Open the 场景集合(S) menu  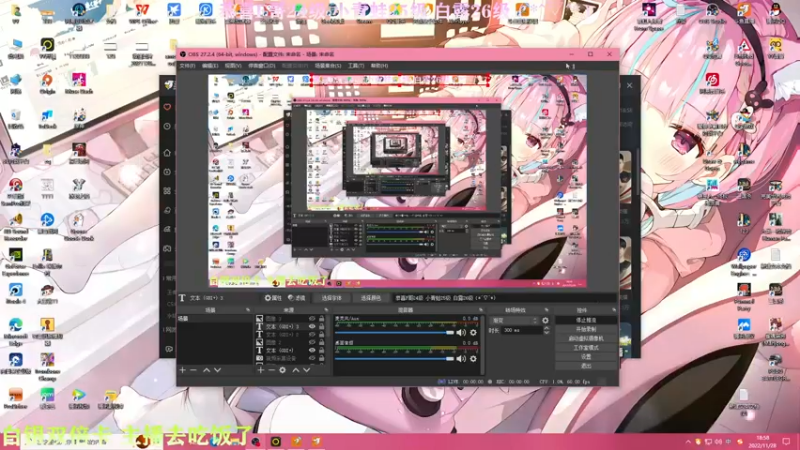click(328, 66)
